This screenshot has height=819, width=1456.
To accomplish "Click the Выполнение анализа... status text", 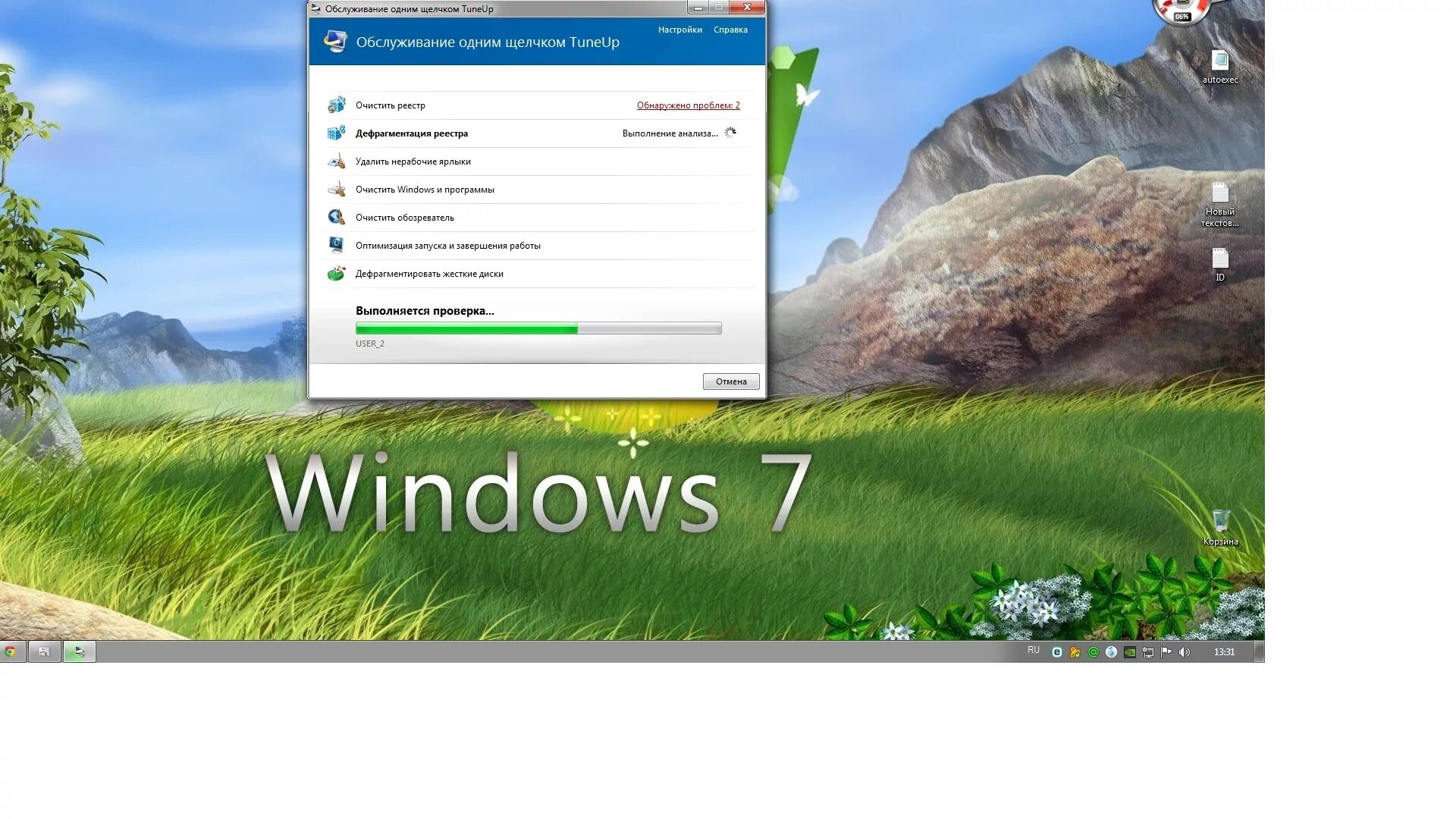I will coord(670,133).
